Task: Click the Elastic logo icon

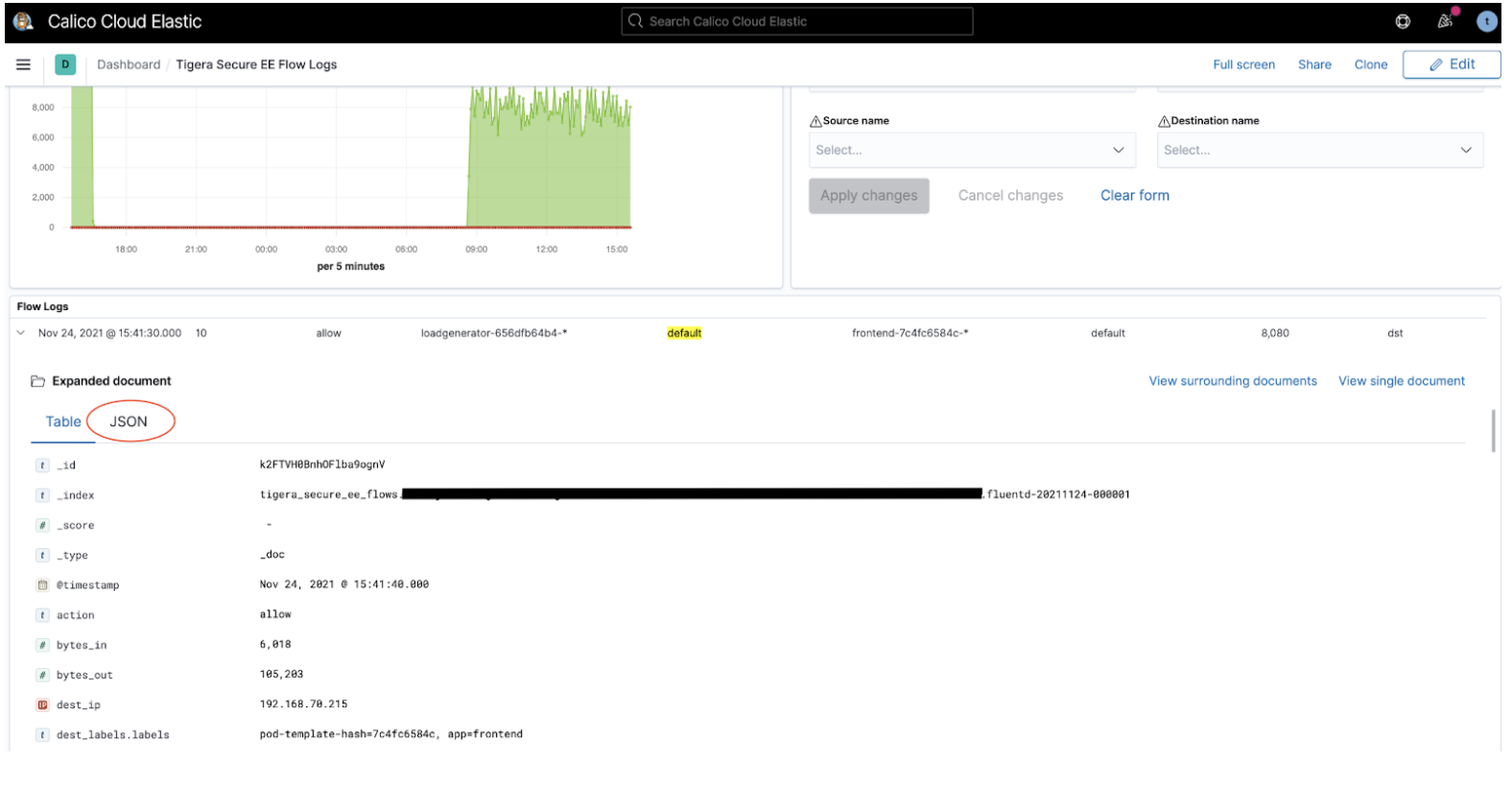Action: 23,21
